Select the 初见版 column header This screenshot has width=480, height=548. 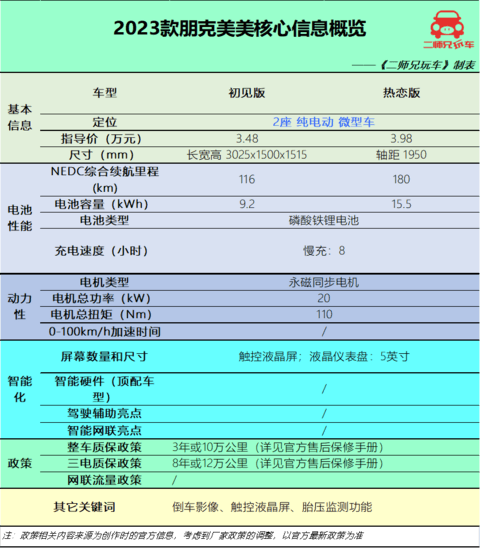(x=247, y=93)
